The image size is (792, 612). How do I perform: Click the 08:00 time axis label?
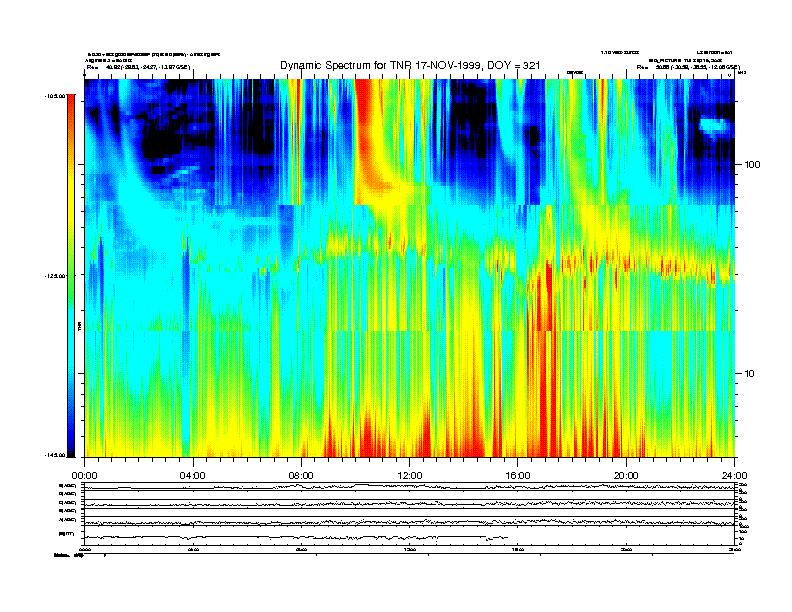coord(301,476)
